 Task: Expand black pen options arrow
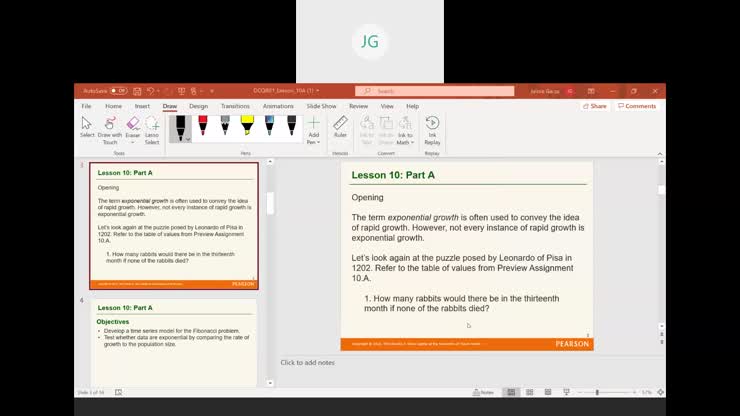click(188, 140)
